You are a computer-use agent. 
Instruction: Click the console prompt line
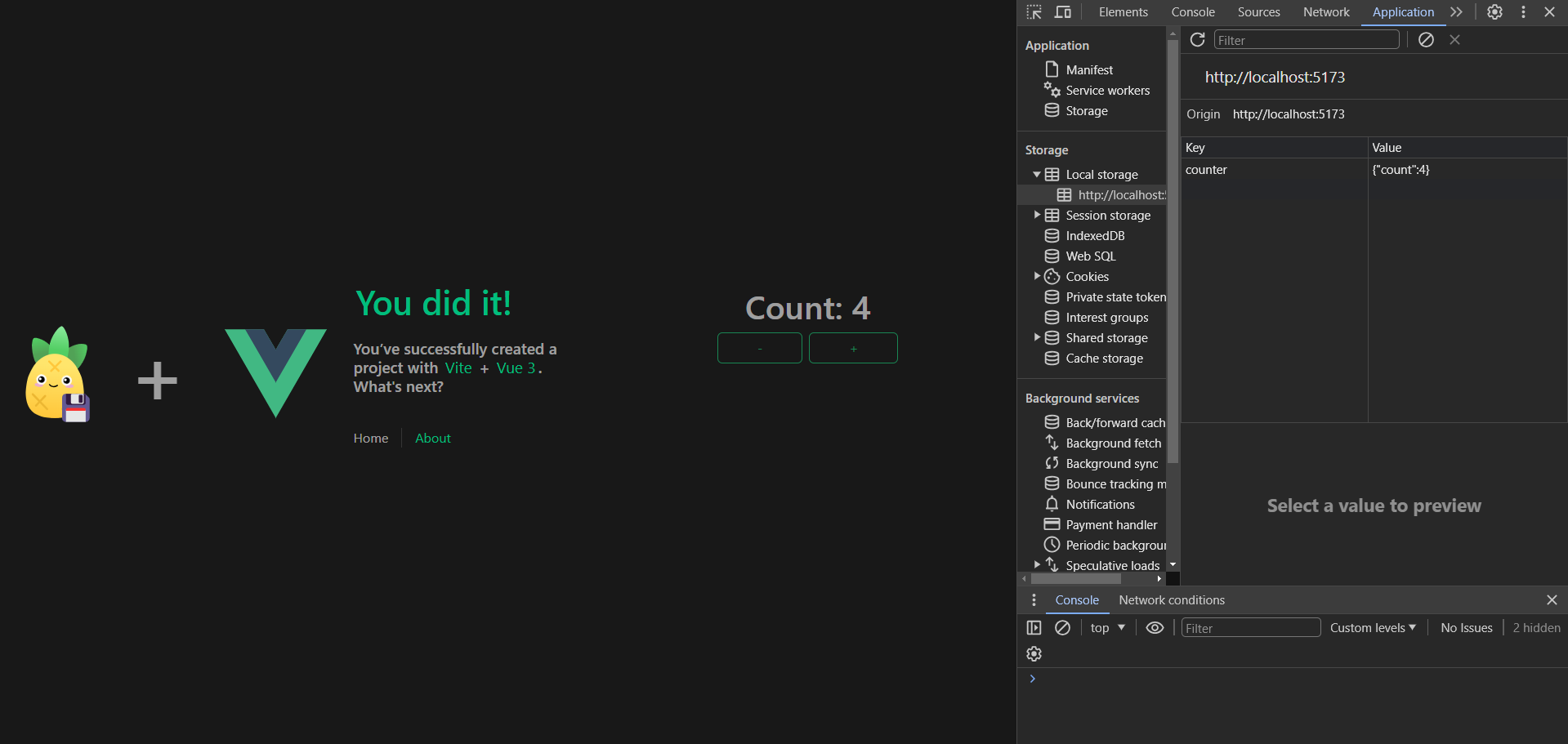coord(1299,679)
